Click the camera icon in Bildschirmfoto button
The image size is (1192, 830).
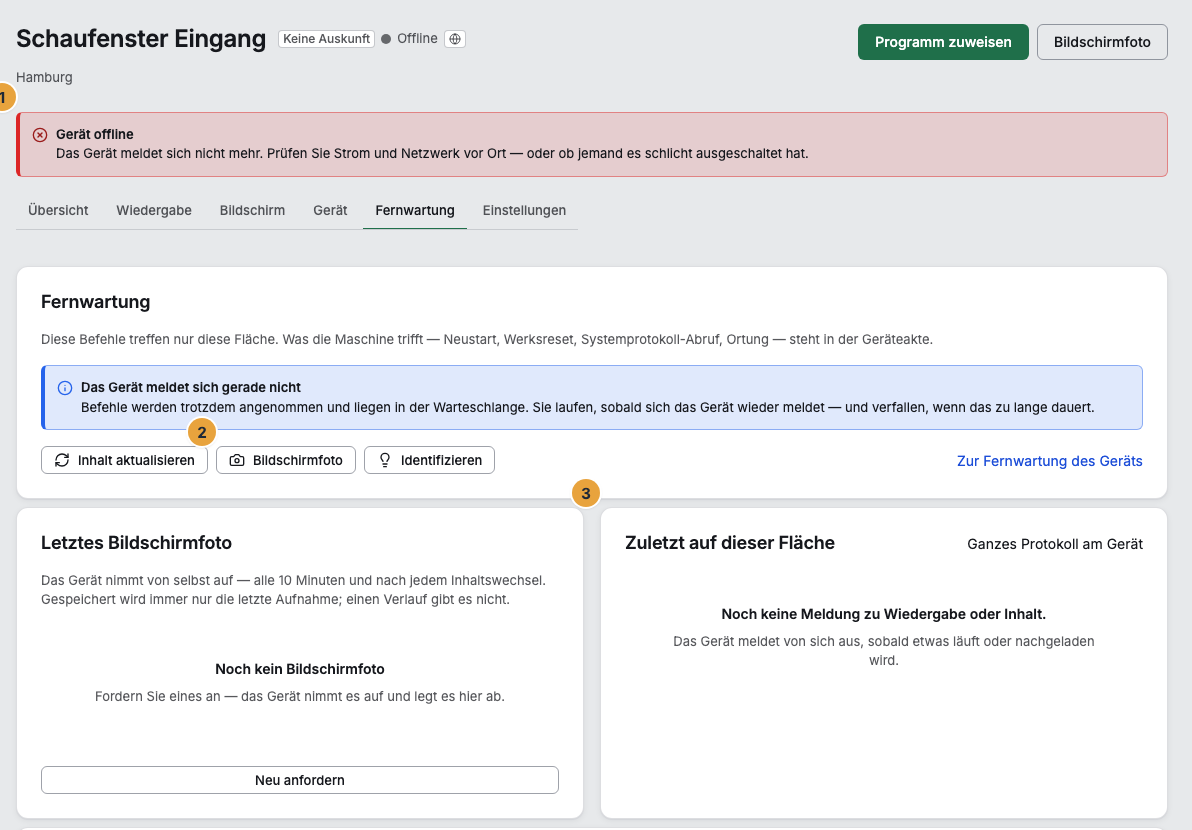pos(237,460)
